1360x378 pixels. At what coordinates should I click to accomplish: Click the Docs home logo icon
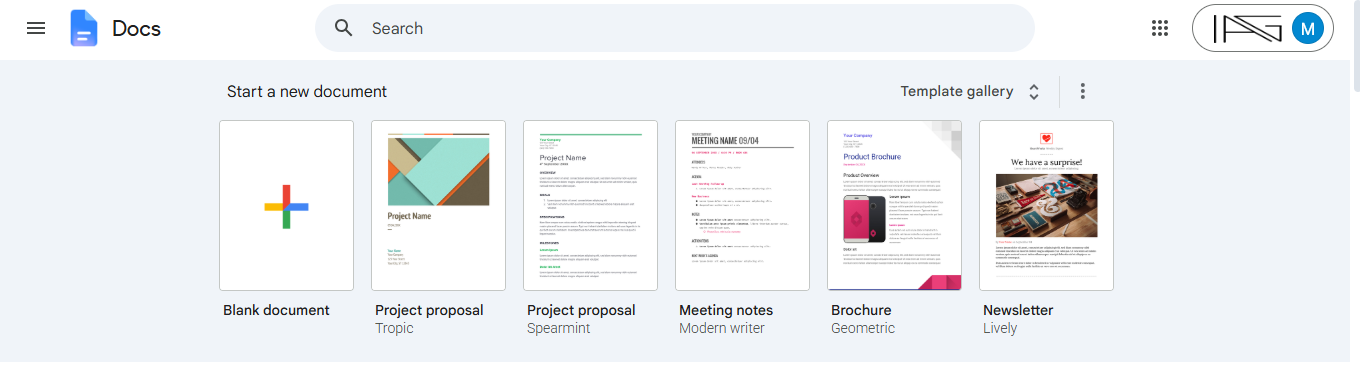84,28
